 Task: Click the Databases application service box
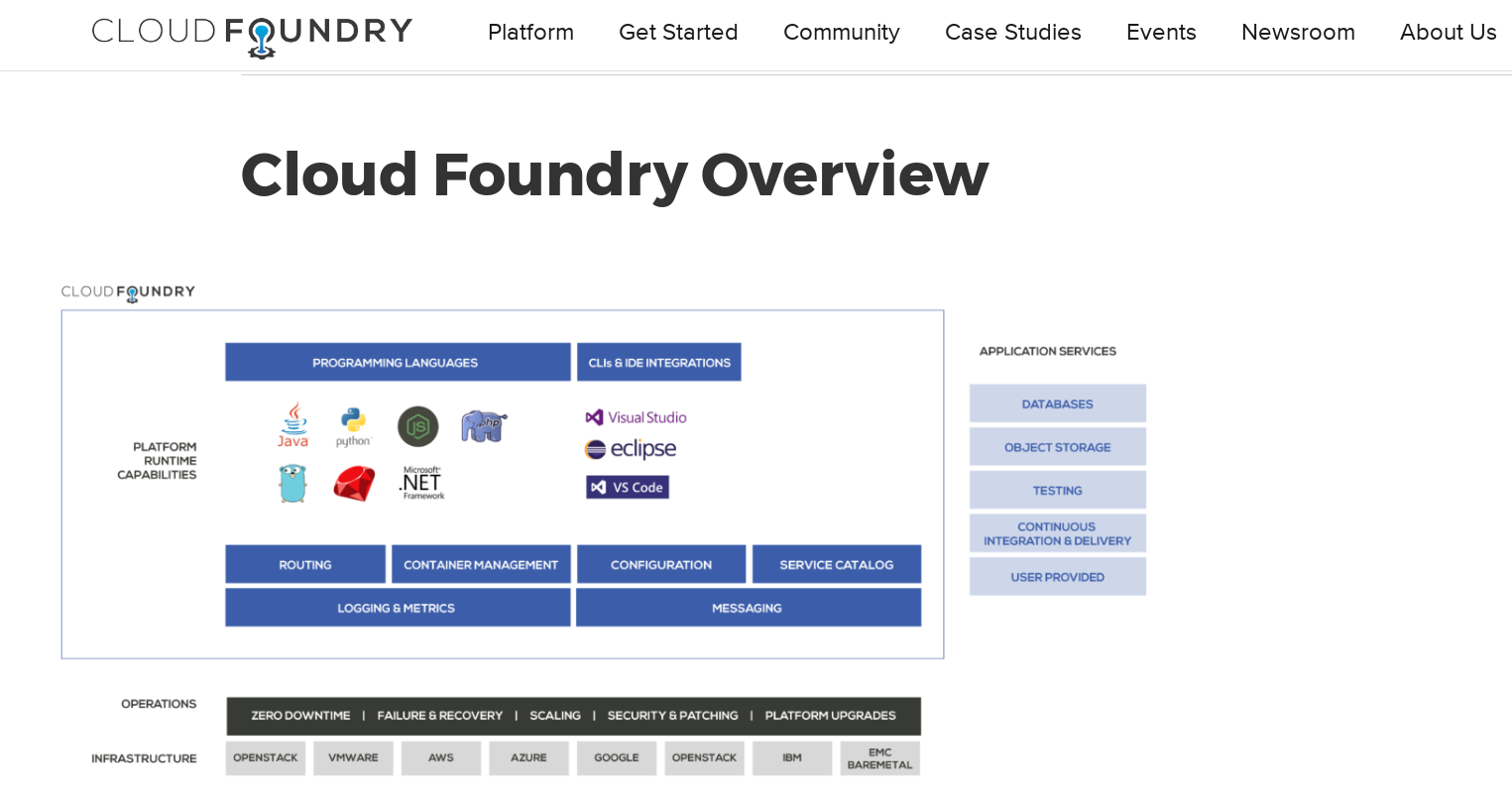(1058, 403)
